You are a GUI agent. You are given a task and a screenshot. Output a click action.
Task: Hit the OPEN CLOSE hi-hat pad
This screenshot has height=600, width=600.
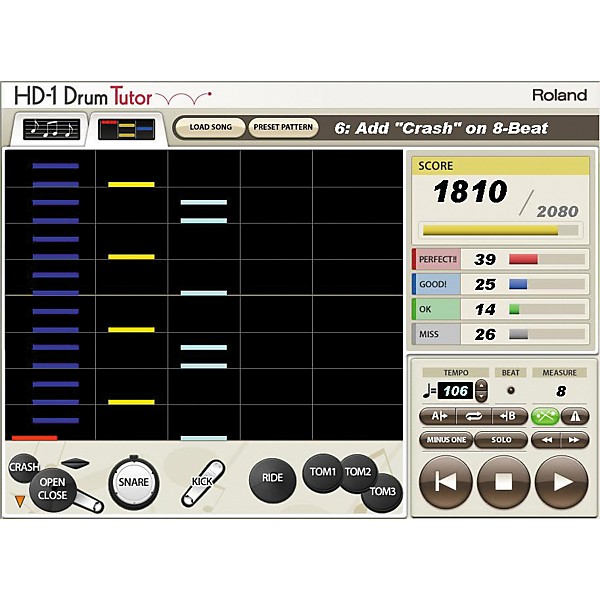click(53, 489)
